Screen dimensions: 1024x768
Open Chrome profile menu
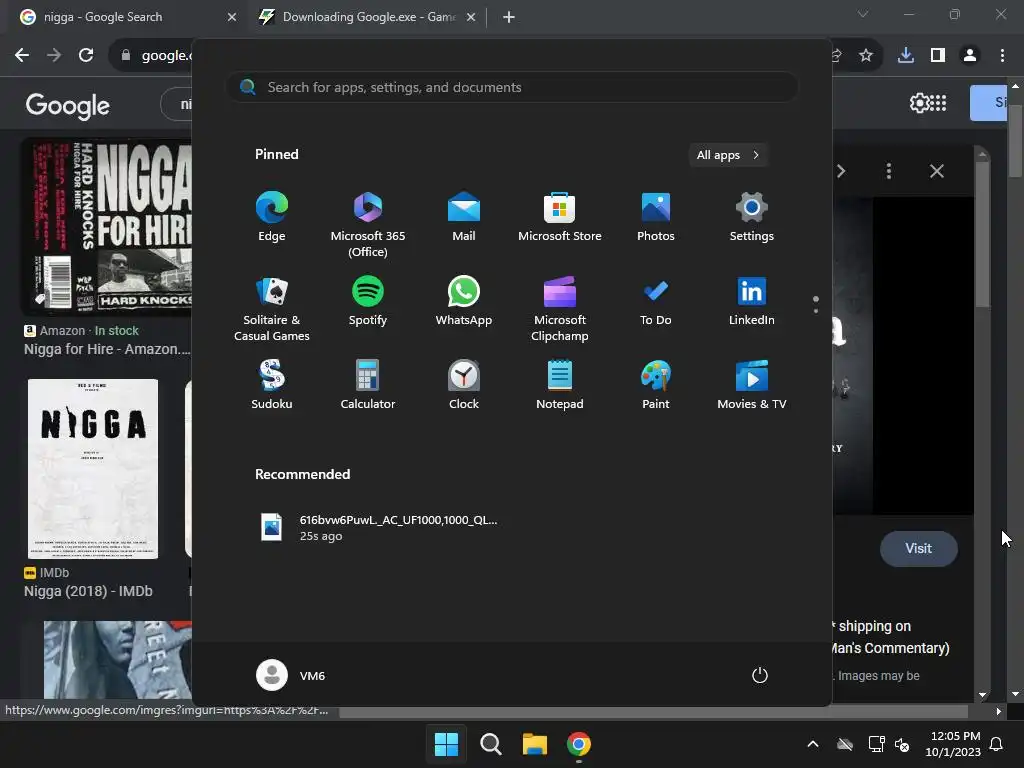[x=970, y=56]
